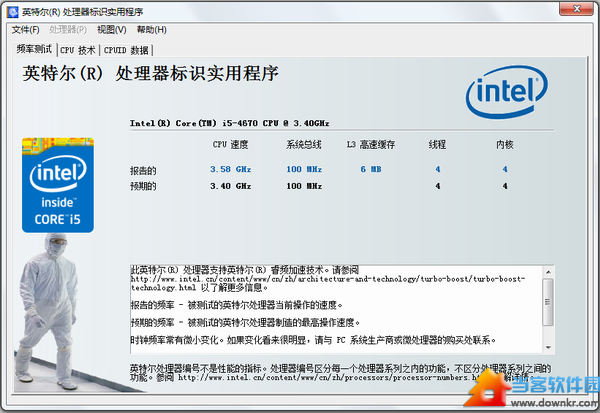
Task: Click the large Intel logo
Action: 506,91
